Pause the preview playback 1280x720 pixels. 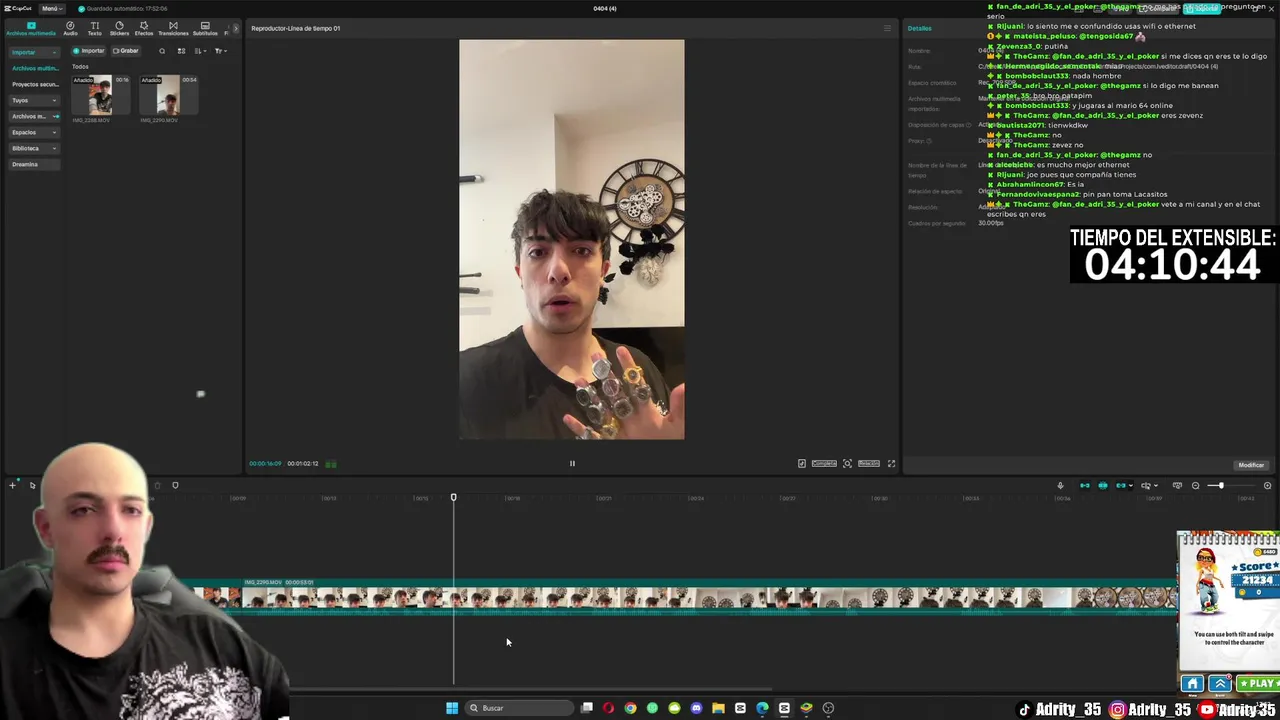[572, 464]
